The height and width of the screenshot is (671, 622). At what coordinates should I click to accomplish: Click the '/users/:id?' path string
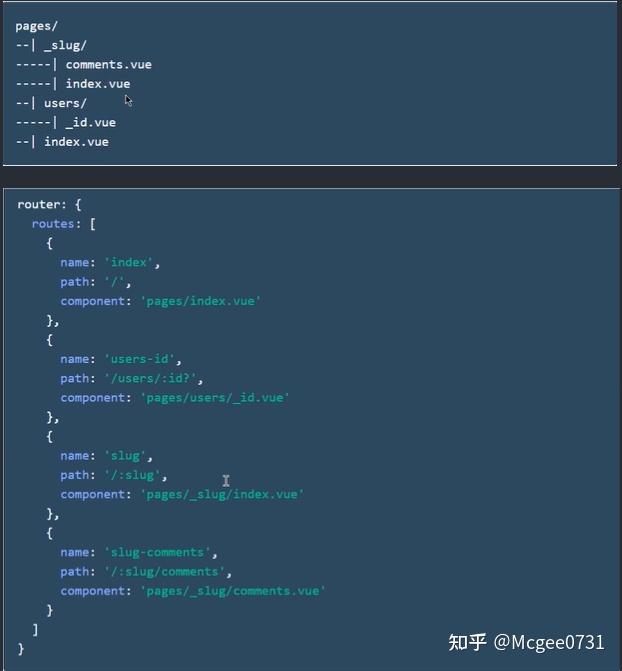(151, 378)
